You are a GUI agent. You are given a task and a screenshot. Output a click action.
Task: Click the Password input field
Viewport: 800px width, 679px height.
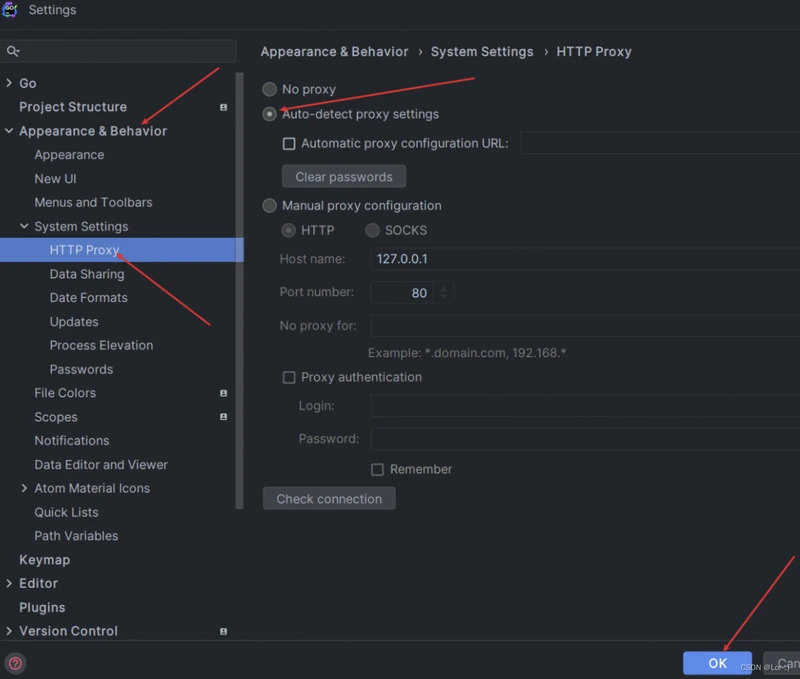click(585, 439)
